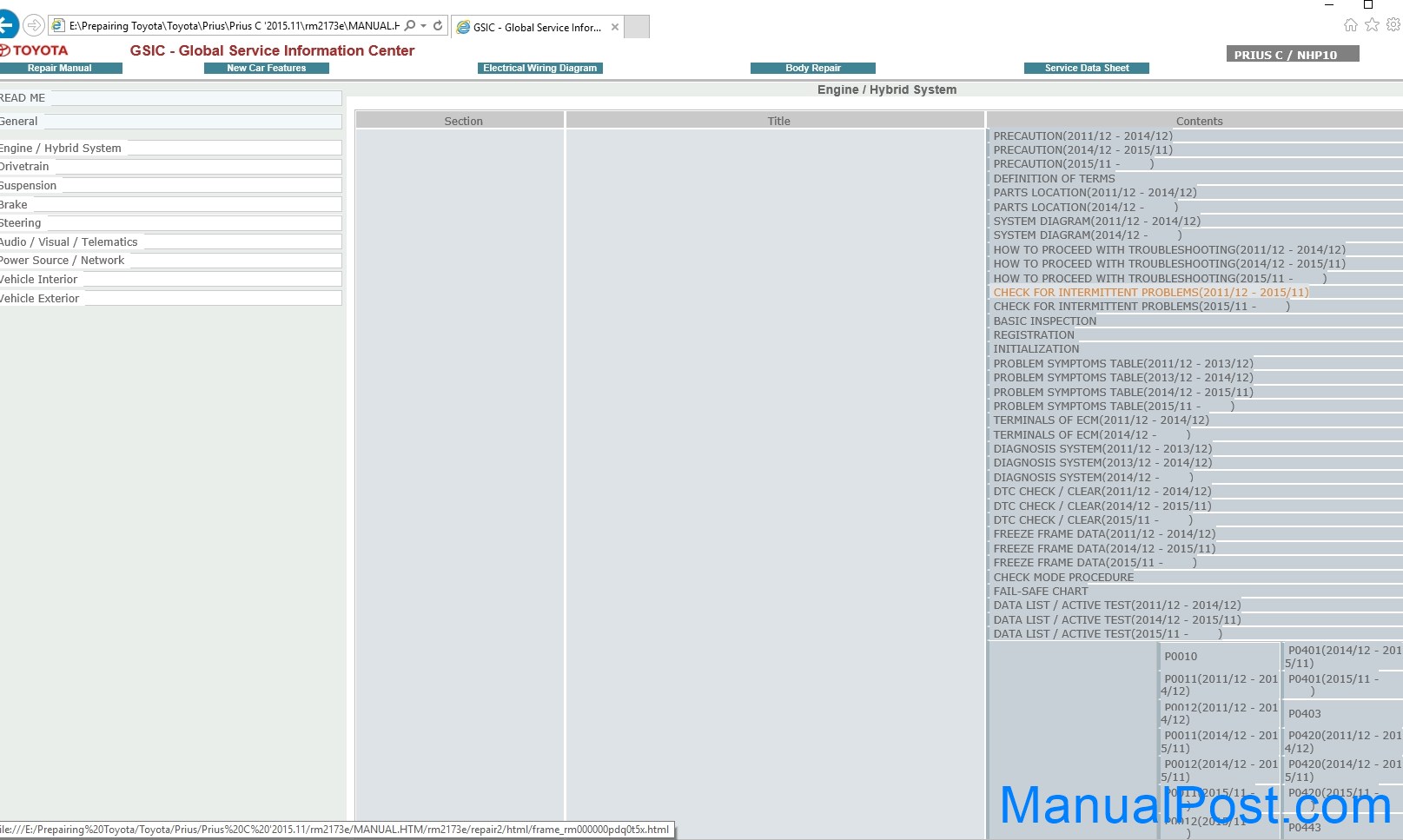Open DIAGNOSIS SYSTEM(2011/12 - 2013/12) link

[1102, 449]
